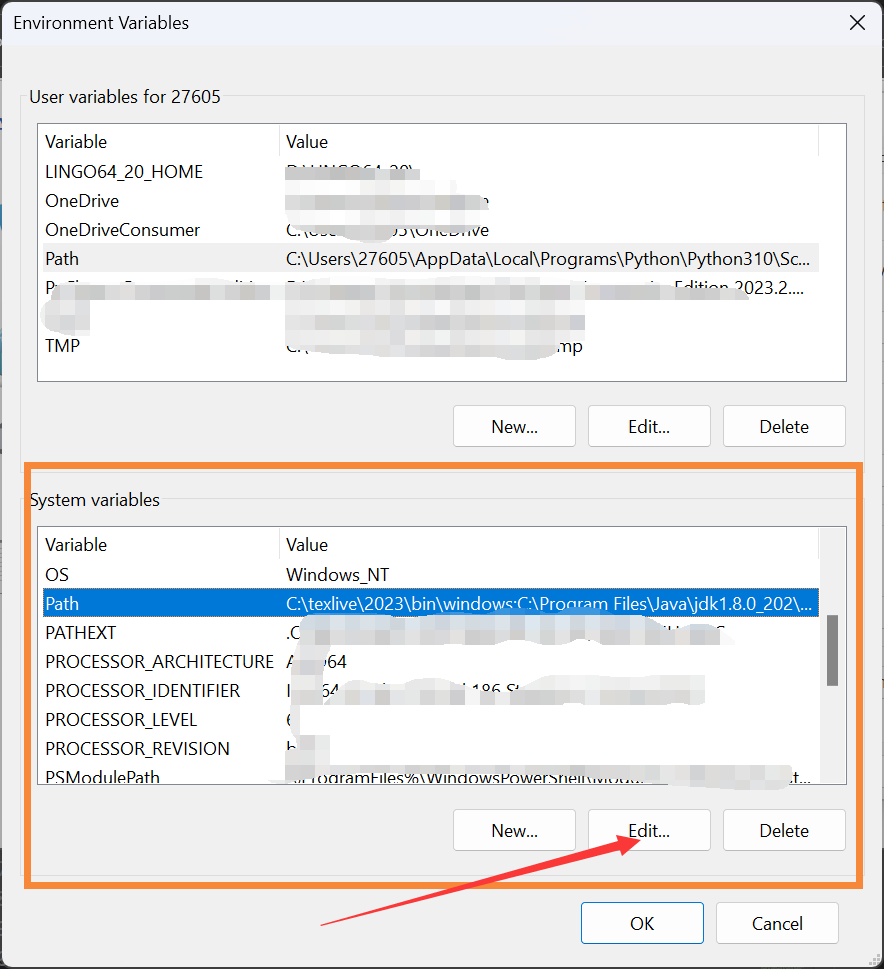Select PATHEXT system variable row

click(x=431, y=632)
